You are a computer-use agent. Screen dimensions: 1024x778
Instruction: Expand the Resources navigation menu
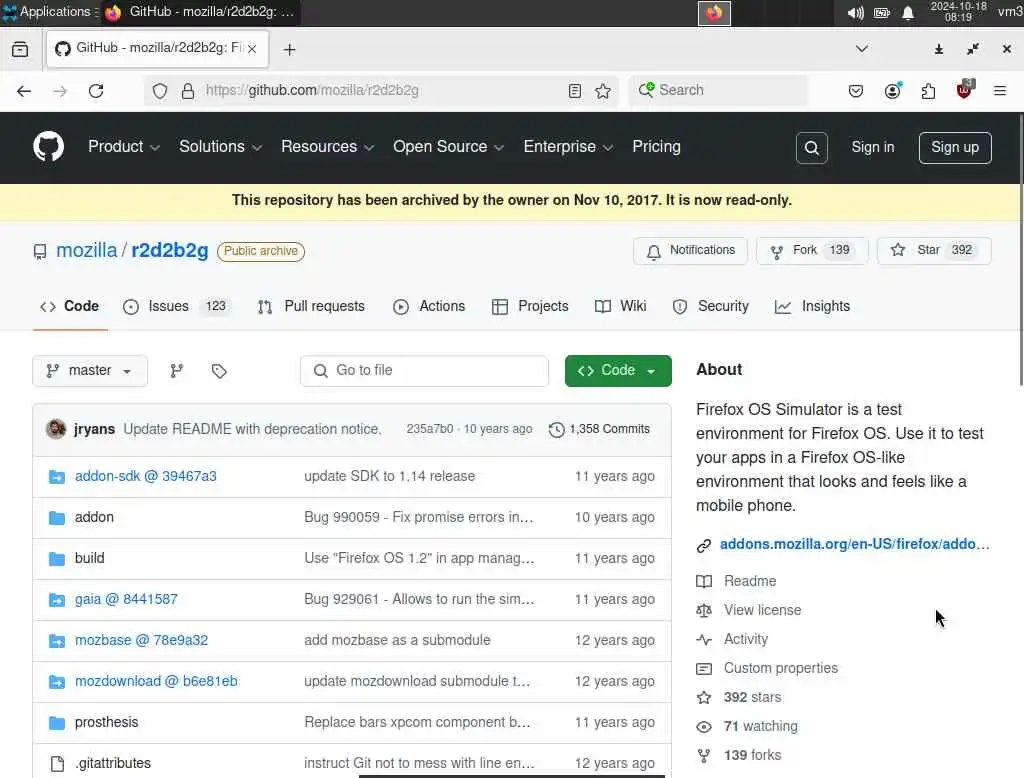point(327,147)
